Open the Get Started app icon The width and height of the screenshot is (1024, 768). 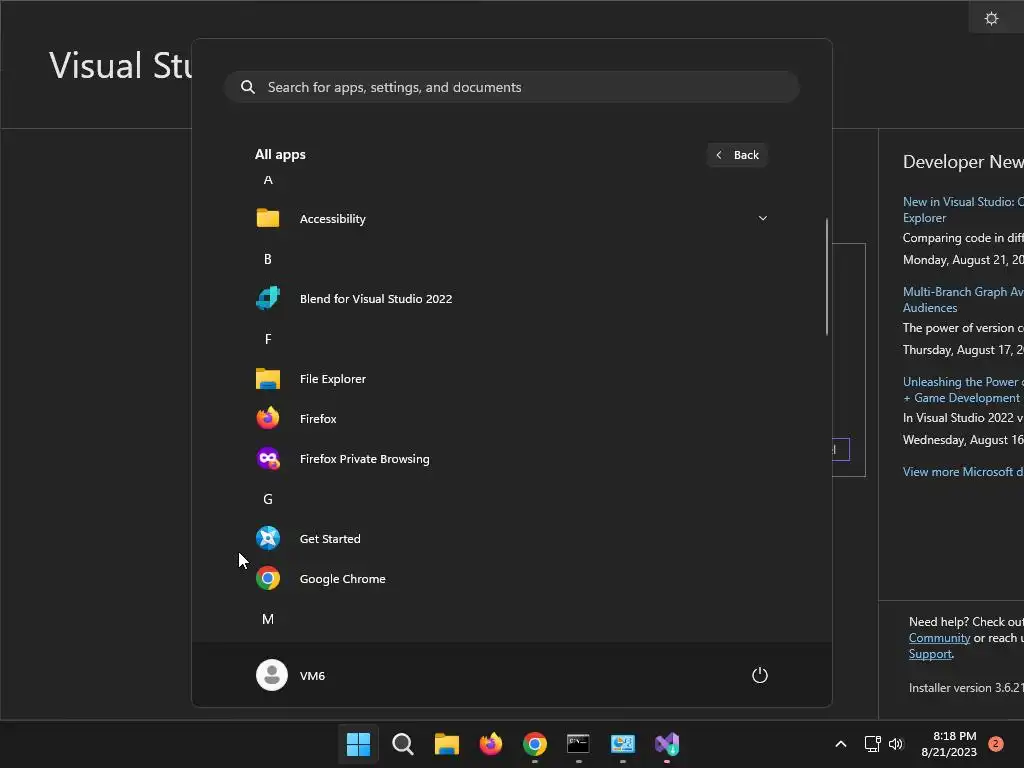click(x=268, y=538)
